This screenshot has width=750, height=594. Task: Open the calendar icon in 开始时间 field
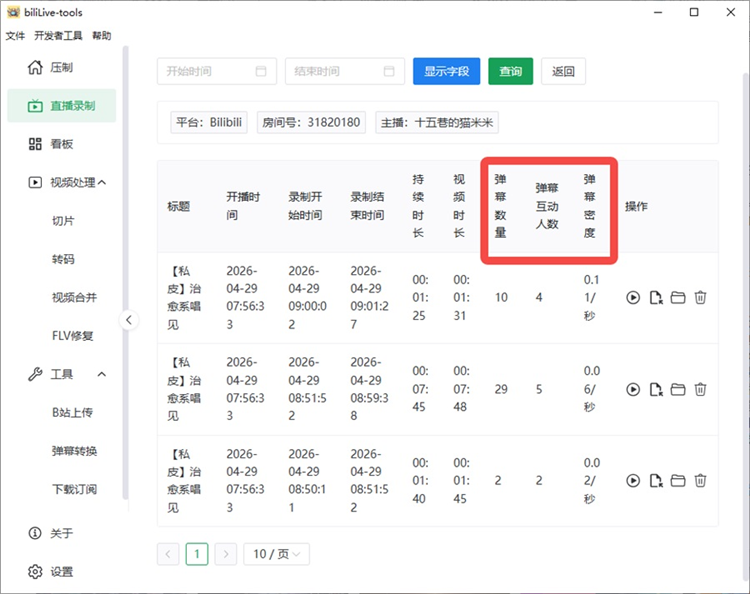[x=261, y=71]
